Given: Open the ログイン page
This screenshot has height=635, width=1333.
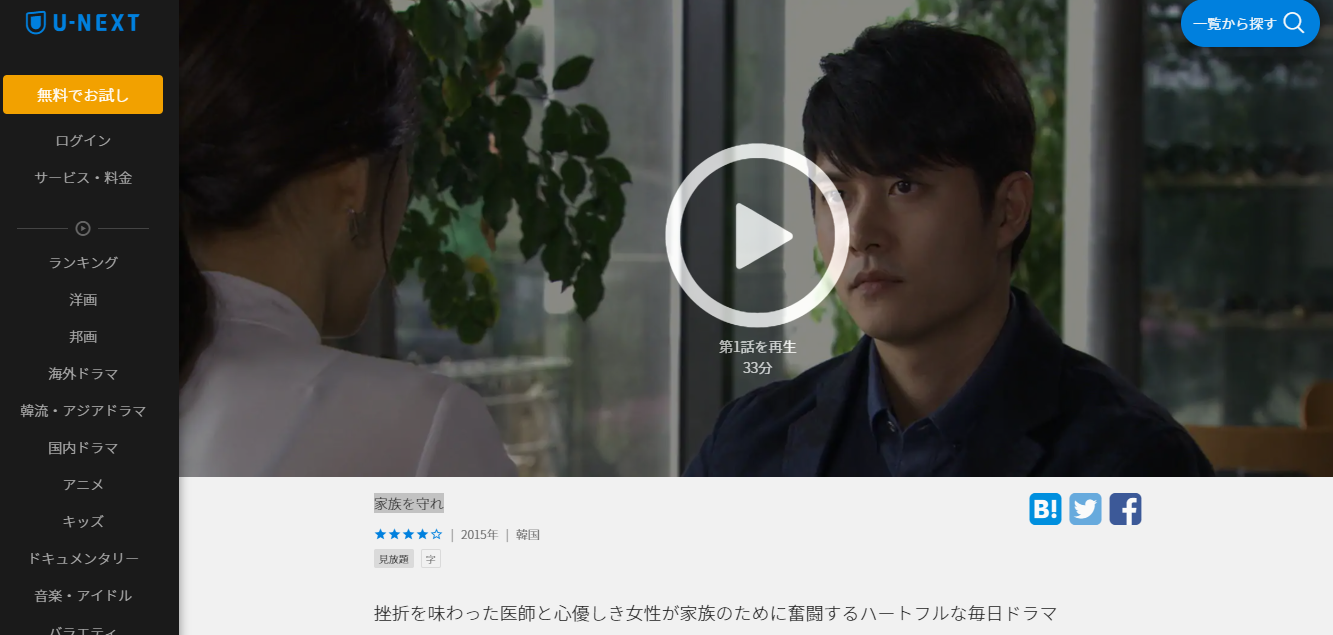Looking at the screenshot, I should pyautogui.click(x=83, y=140).
